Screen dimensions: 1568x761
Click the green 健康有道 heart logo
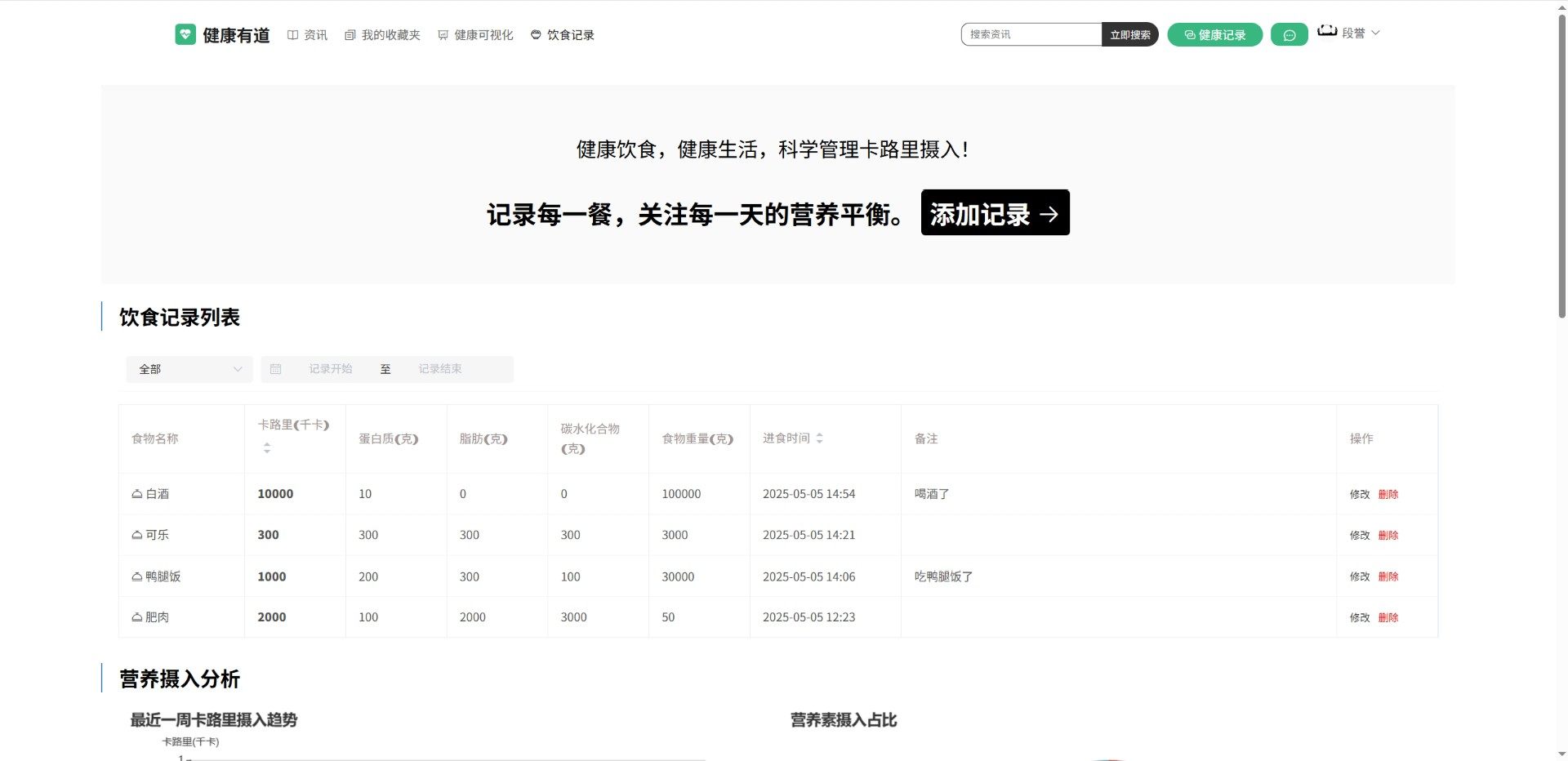[x=185, y=34]
